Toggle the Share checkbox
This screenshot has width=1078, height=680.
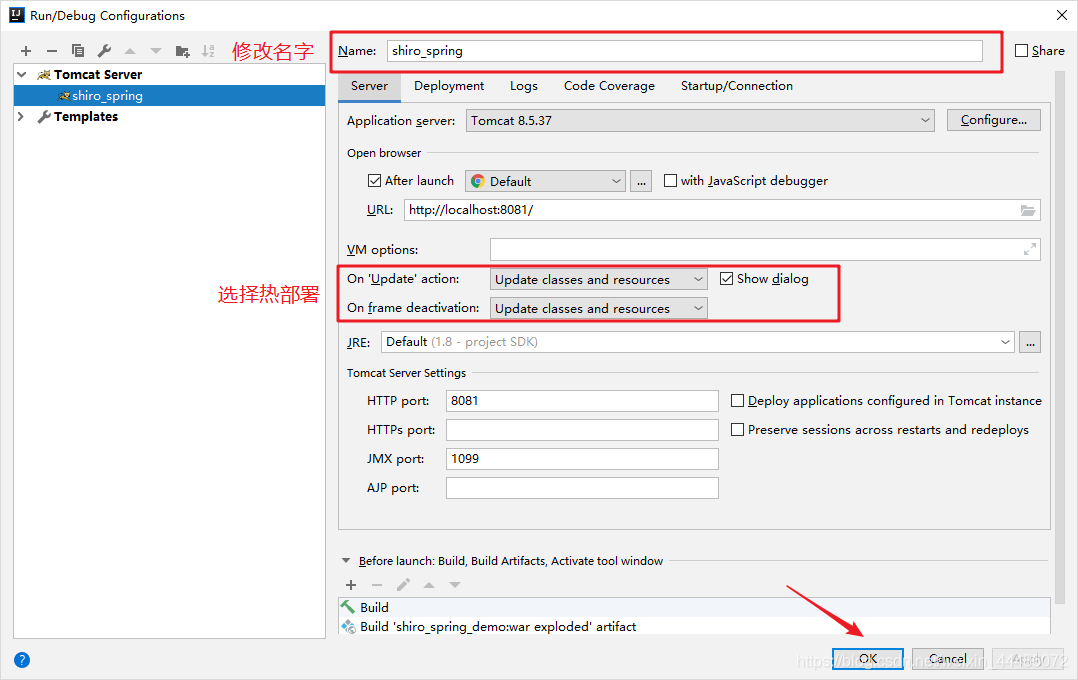(1022, 51)
